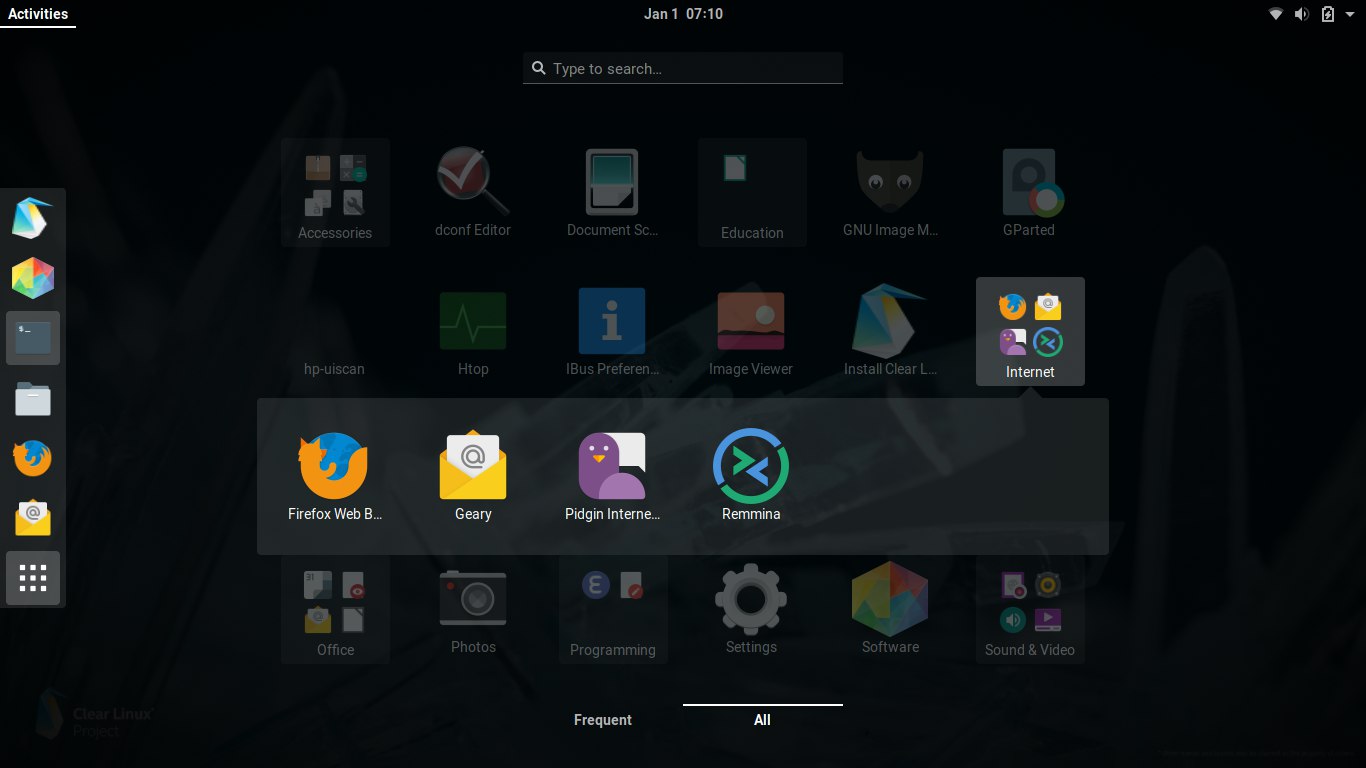The image size is (1366, 768).
Task: Open Settings application
Action: tap(751, 609)
